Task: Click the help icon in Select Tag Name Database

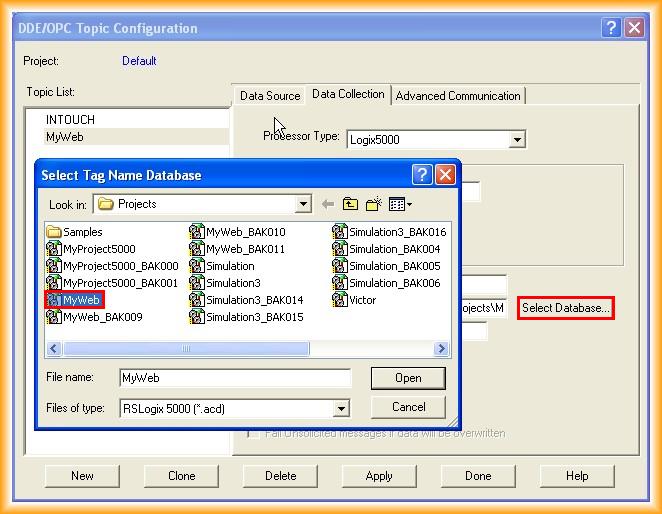Action: (x=423, y=175)
